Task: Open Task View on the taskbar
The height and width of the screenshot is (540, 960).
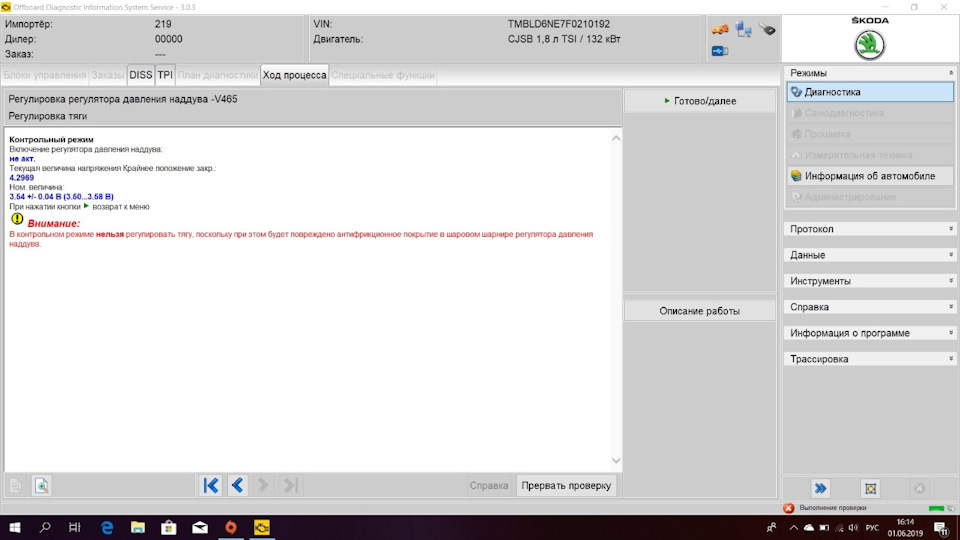Action: [x=75, y=527]
